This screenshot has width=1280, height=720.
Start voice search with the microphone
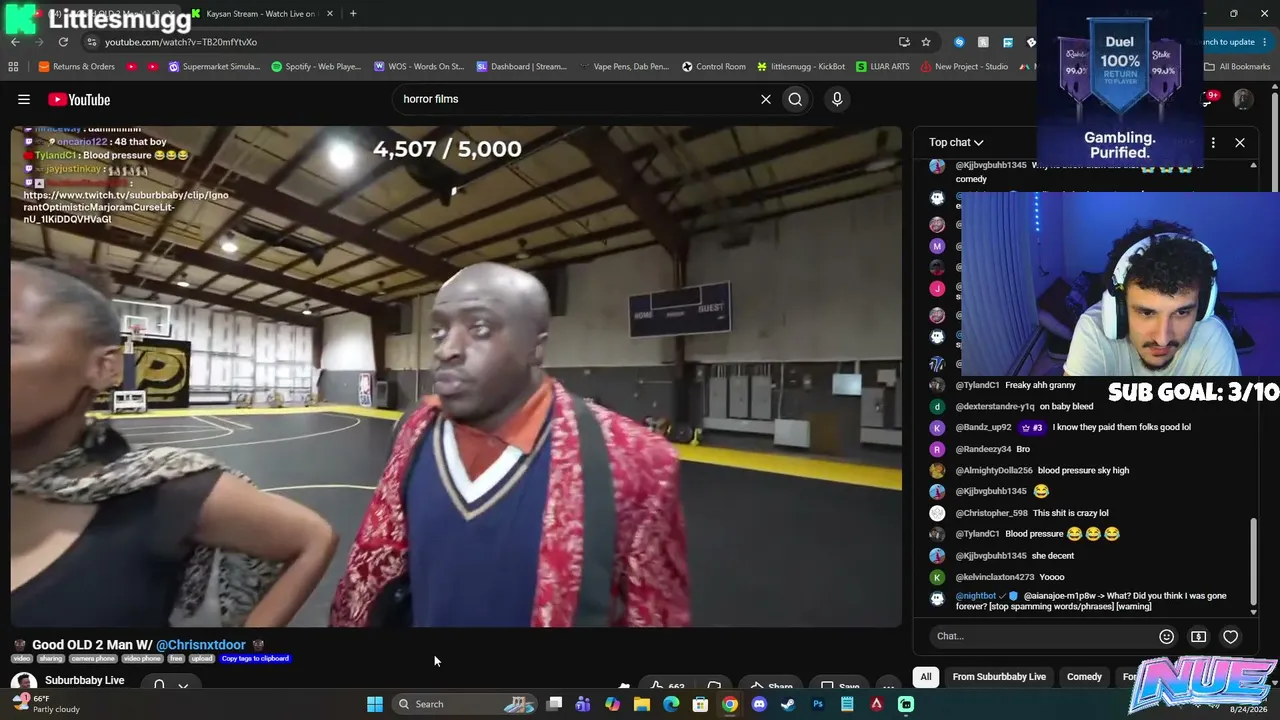[837, 99]
